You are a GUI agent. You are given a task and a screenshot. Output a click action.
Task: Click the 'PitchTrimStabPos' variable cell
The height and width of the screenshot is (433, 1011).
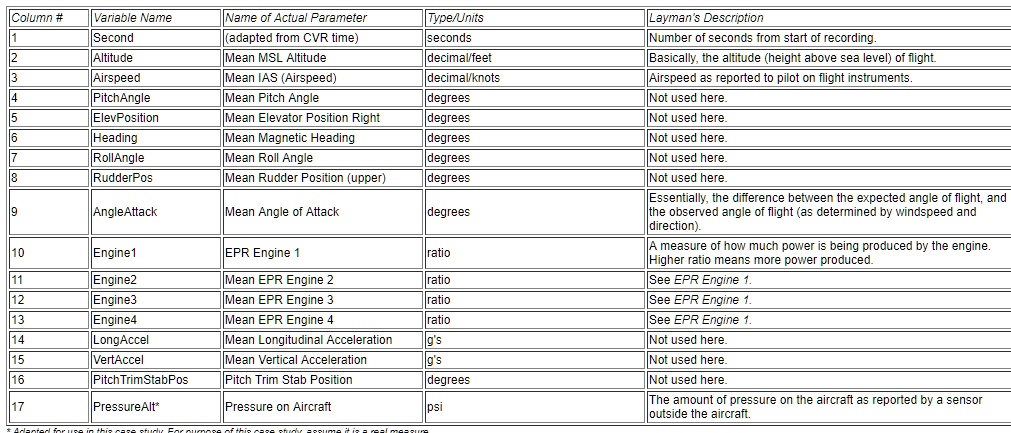156,380
